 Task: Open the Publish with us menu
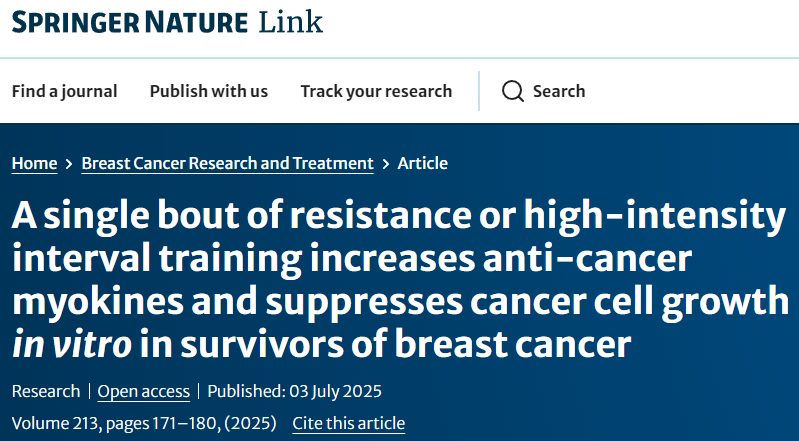[209, 91]
